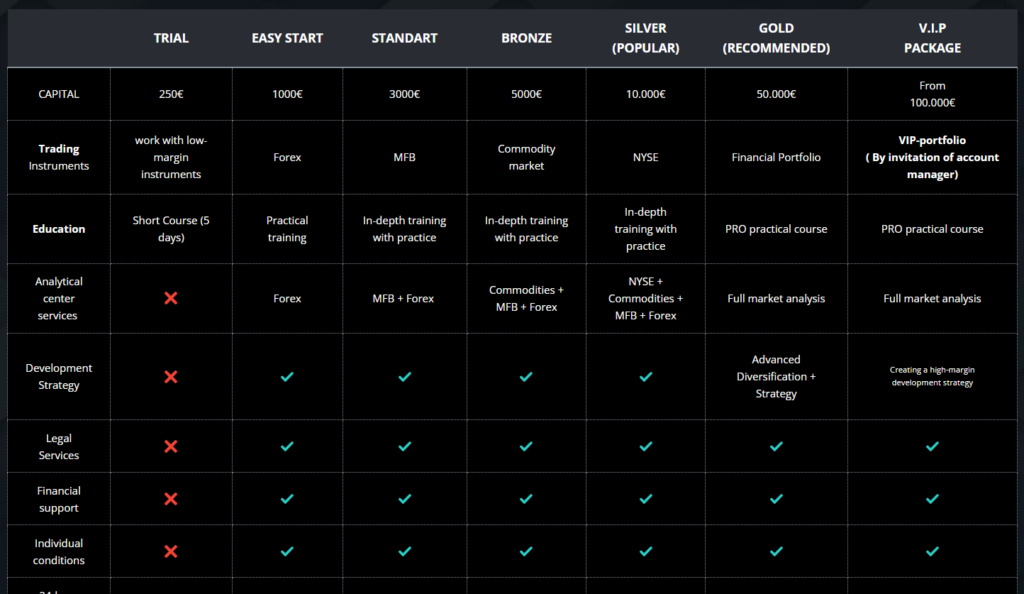Viewport: 1024px width, 594px height.
Task: Click V.I.P Individual conditions checkmark
Action: point(932,551)
